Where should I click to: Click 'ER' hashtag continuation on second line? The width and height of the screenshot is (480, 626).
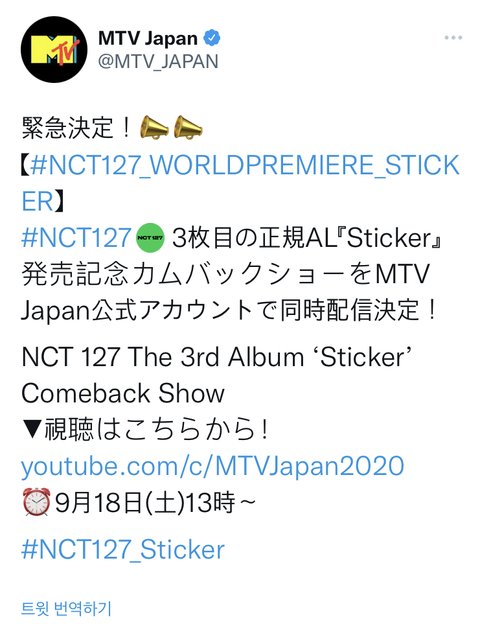tap(37, 202)
